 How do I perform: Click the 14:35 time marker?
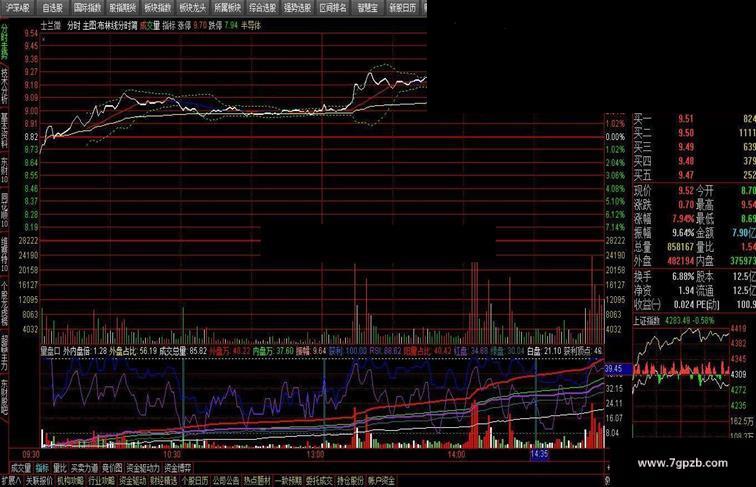[539, 454]
